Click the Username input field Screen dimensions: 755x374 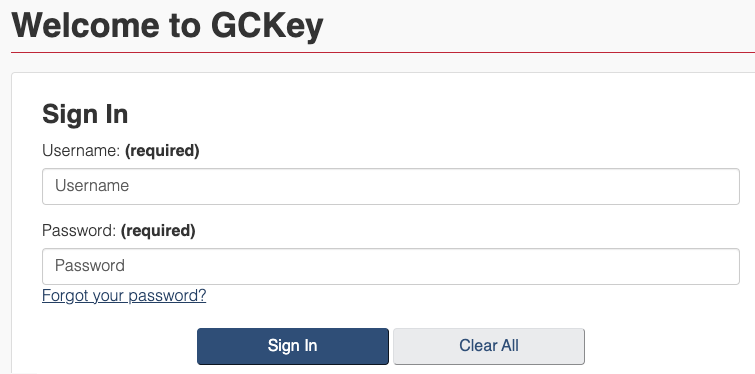pos(391,186)
